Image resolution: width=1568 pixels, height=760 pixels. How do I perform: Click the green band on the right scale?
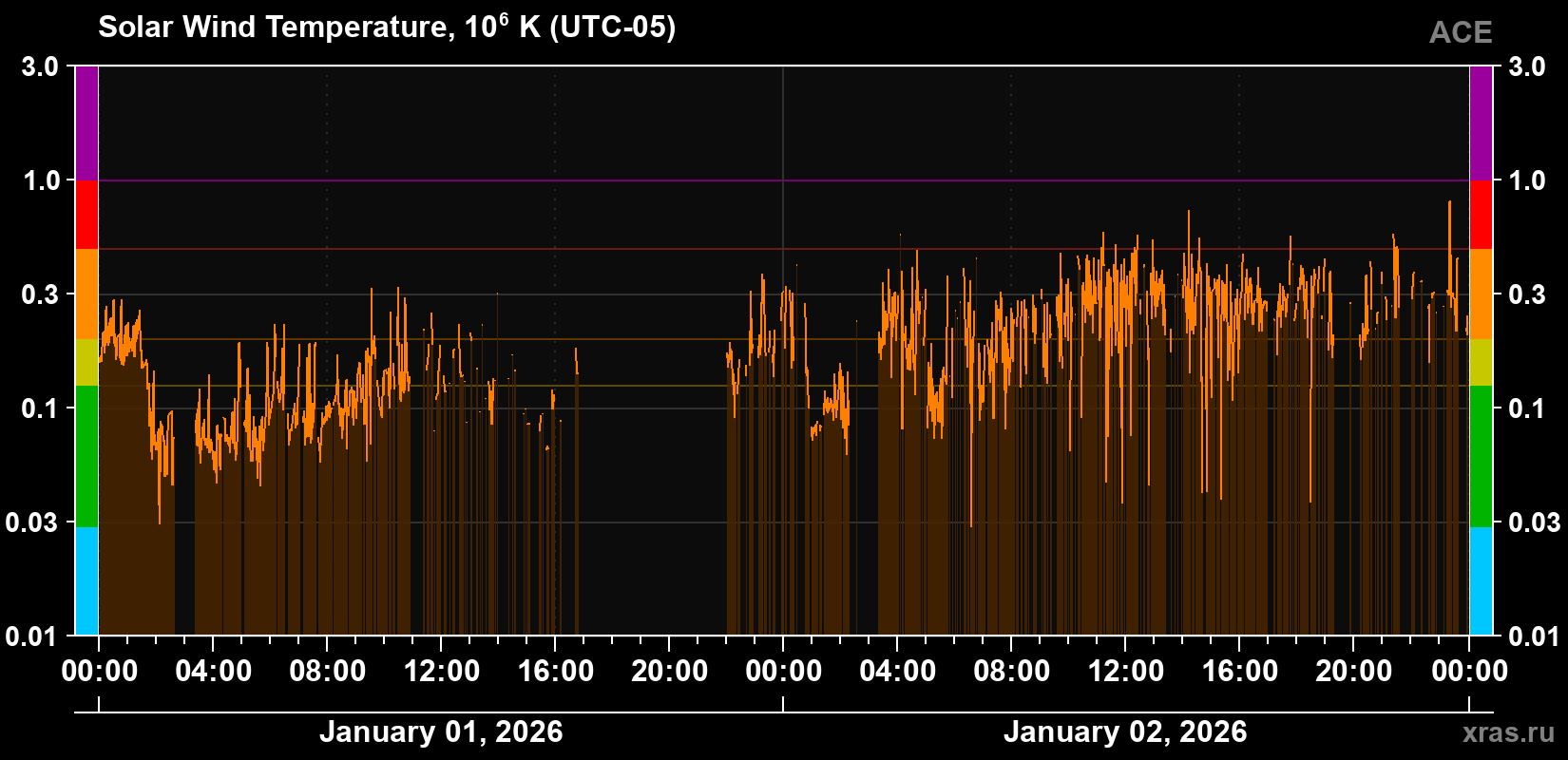coord(1481,456)
